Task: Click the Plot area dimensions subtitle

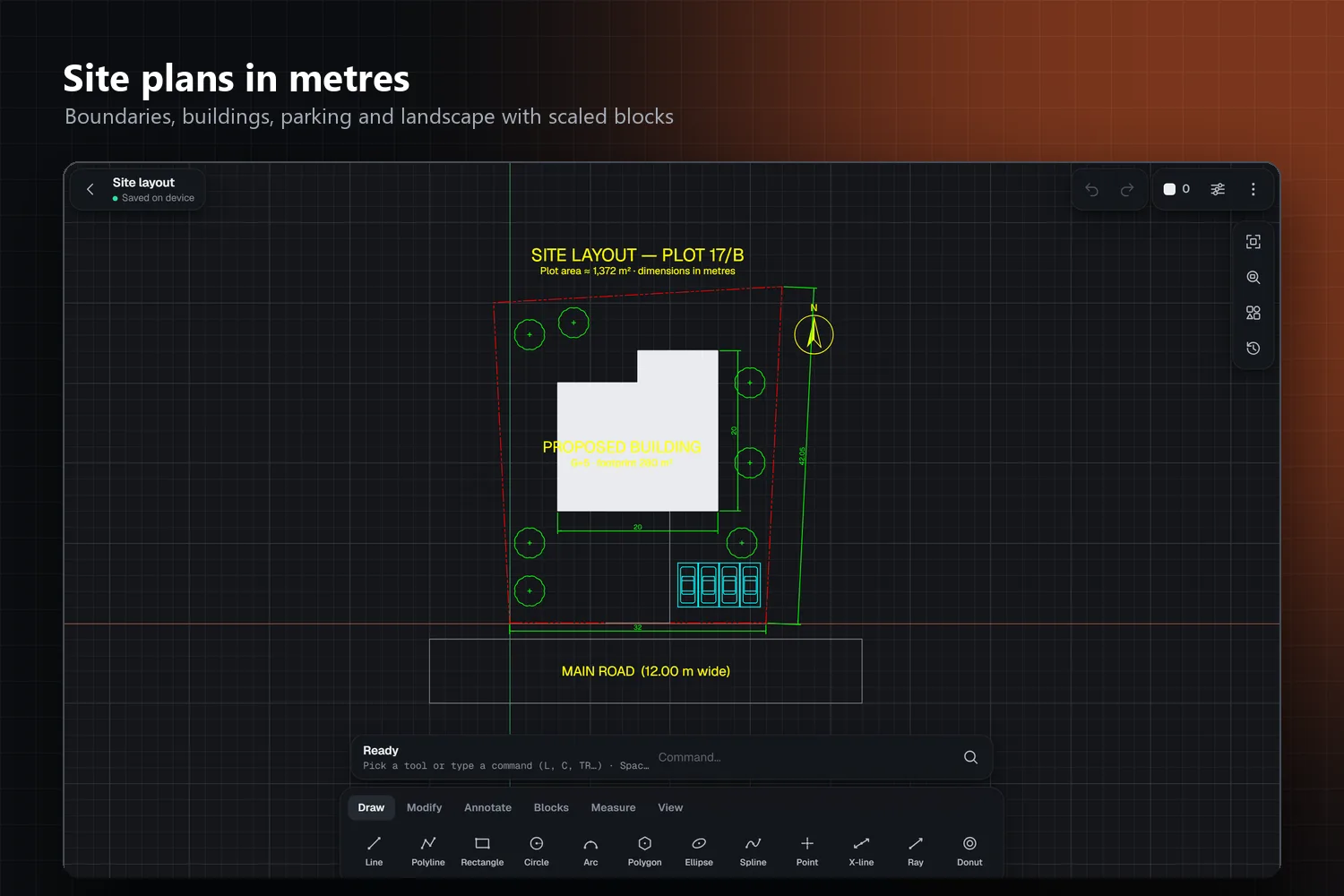Action: coord(638,271)
